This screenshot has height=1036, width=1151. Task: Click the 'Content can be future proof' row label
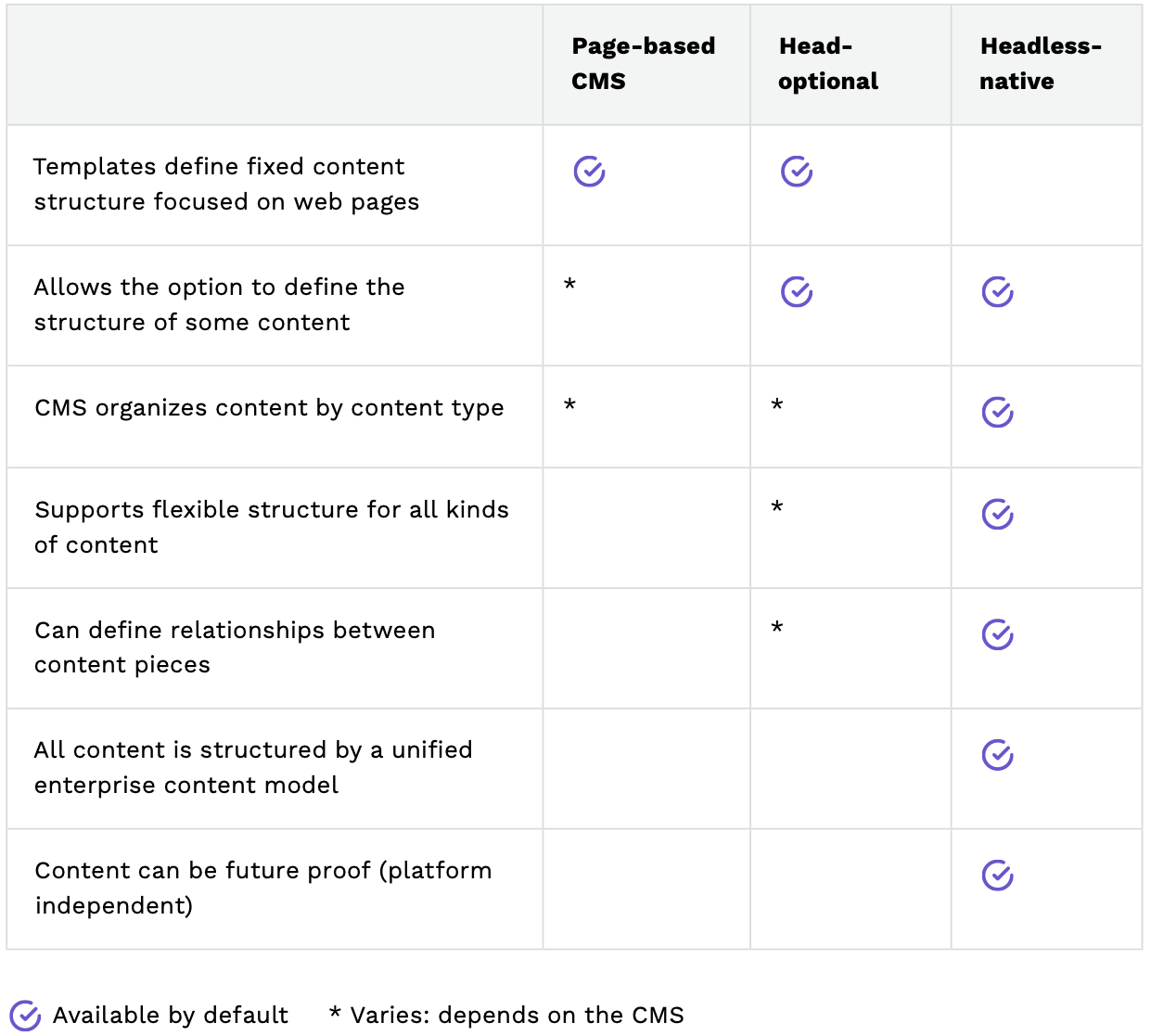263,888
